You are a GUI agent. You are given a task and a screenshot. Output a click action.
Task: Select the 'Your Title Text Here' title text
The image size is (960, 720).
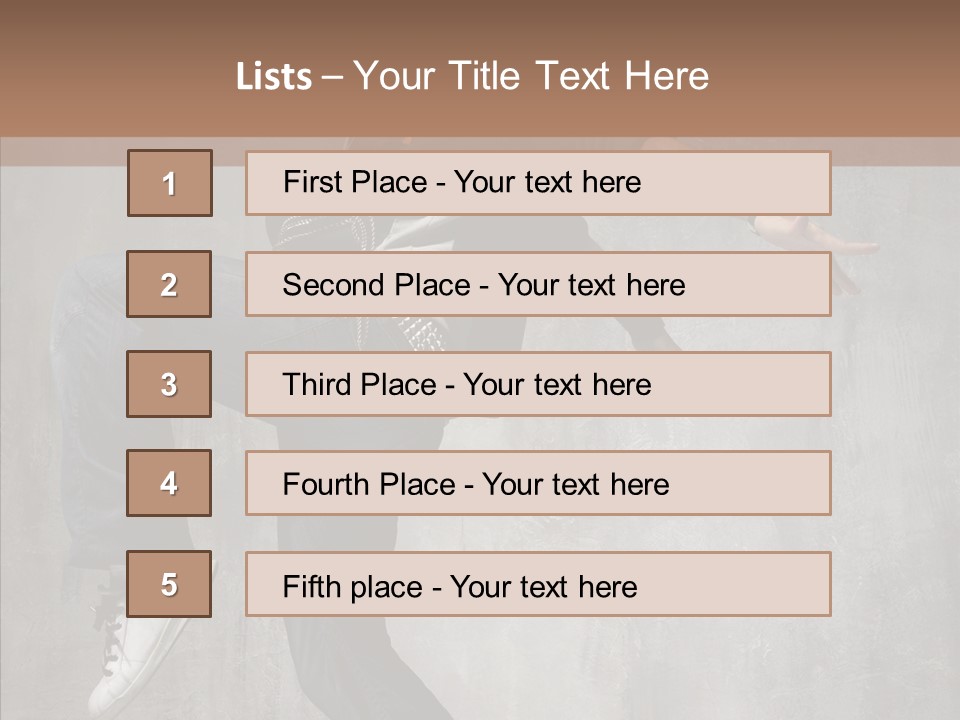coord(531,76)
